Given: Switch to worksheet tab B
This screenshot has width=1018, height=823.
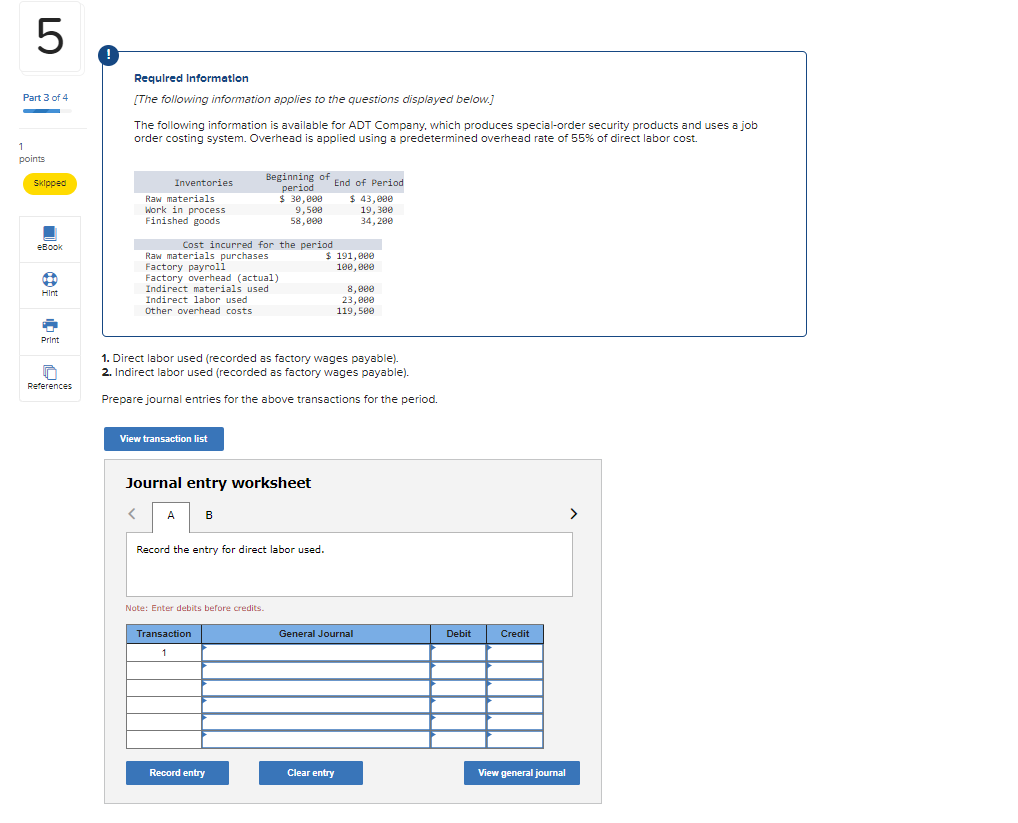Looking at the screenshot, I should click(x=209, y=515).
